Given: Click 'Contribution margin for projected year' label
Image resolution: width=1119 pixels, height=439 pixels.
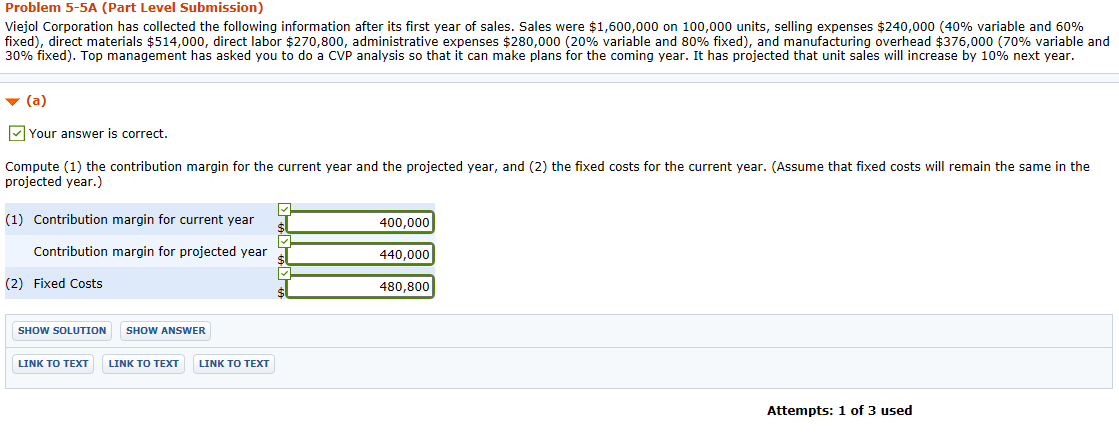Looking at the screenshot, I should [x=150, y=251].
